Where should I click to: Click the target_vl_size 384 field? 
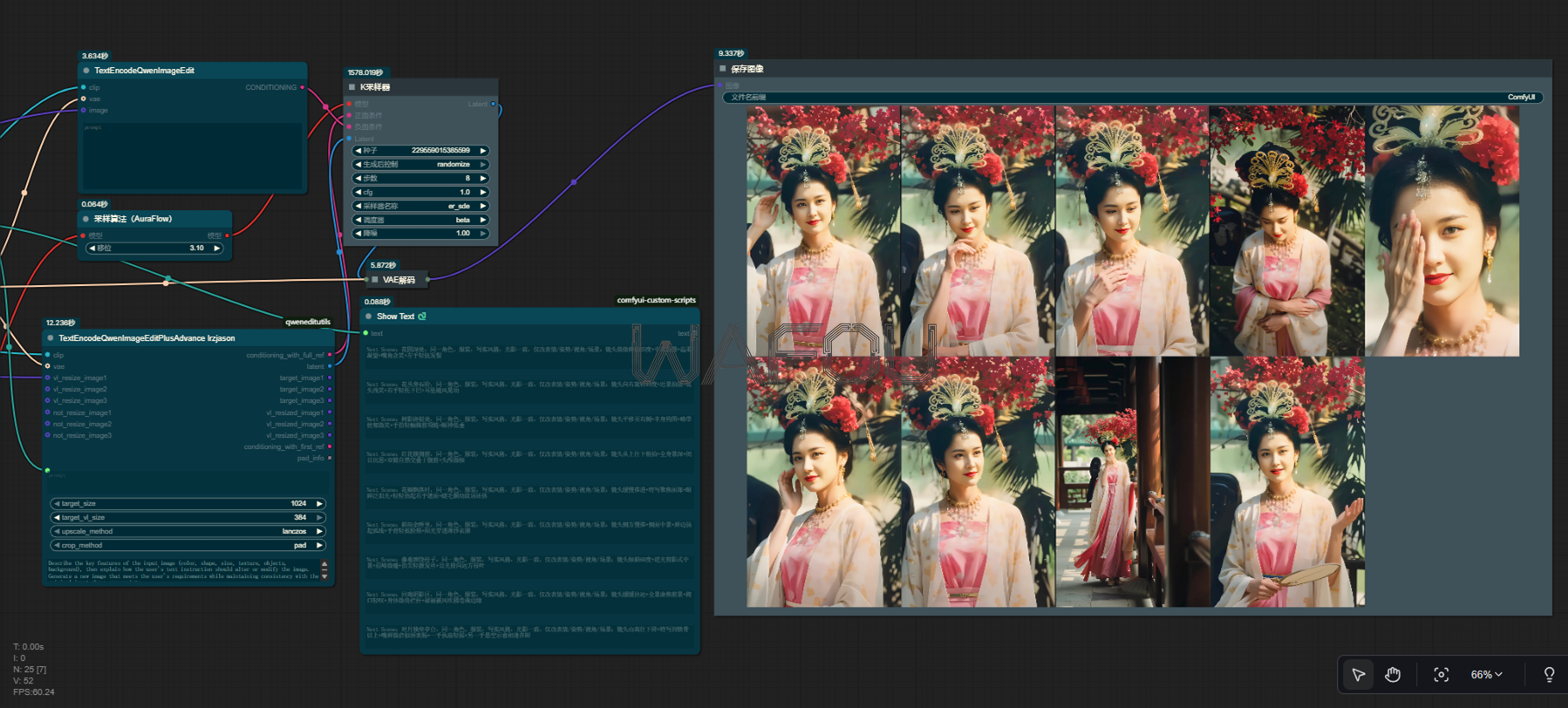187,518
